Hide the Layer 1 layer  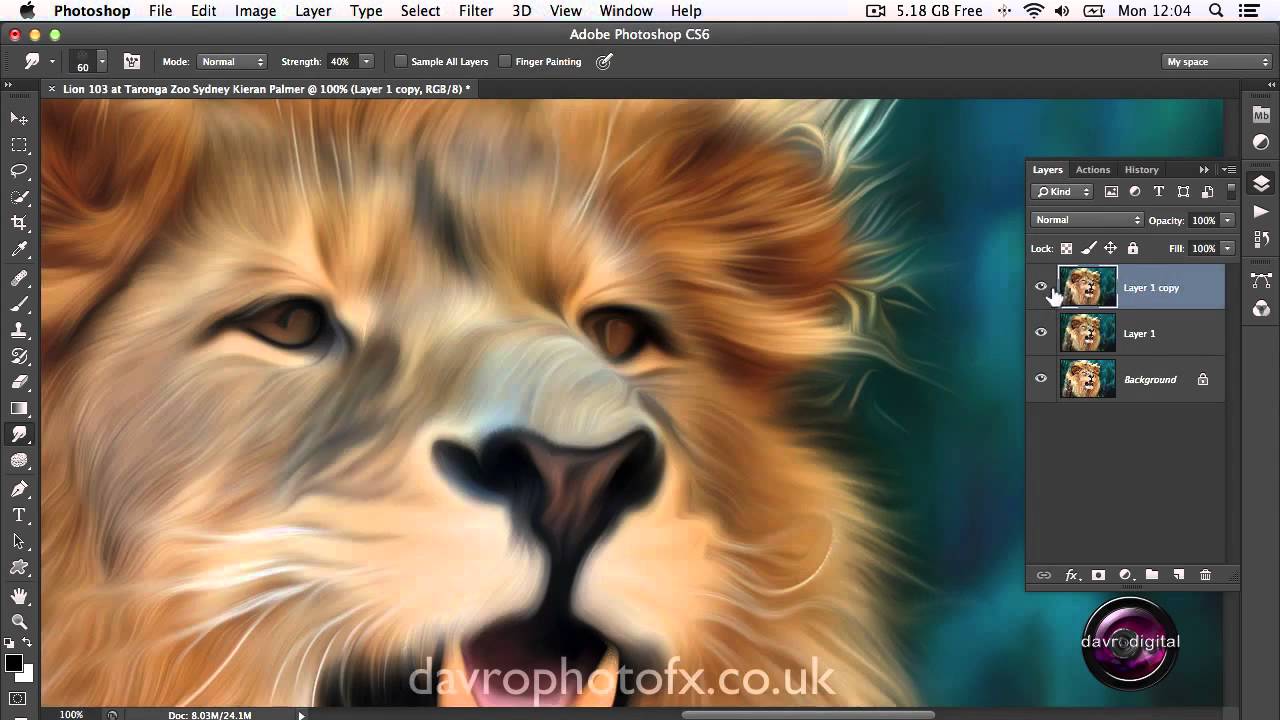pos(1041,333)
